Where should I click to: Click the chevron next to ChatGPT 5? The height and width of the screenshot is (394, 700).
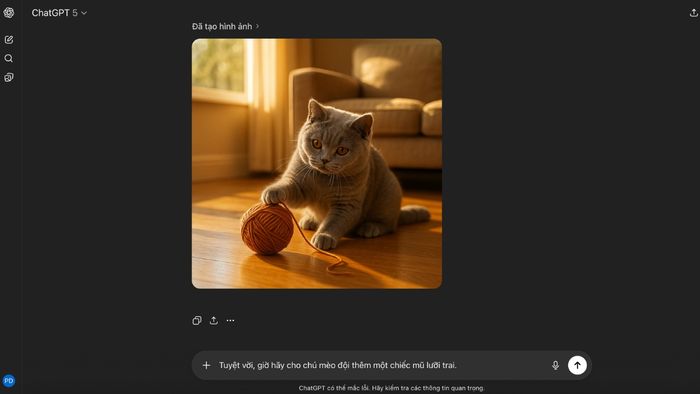[84, 13]
